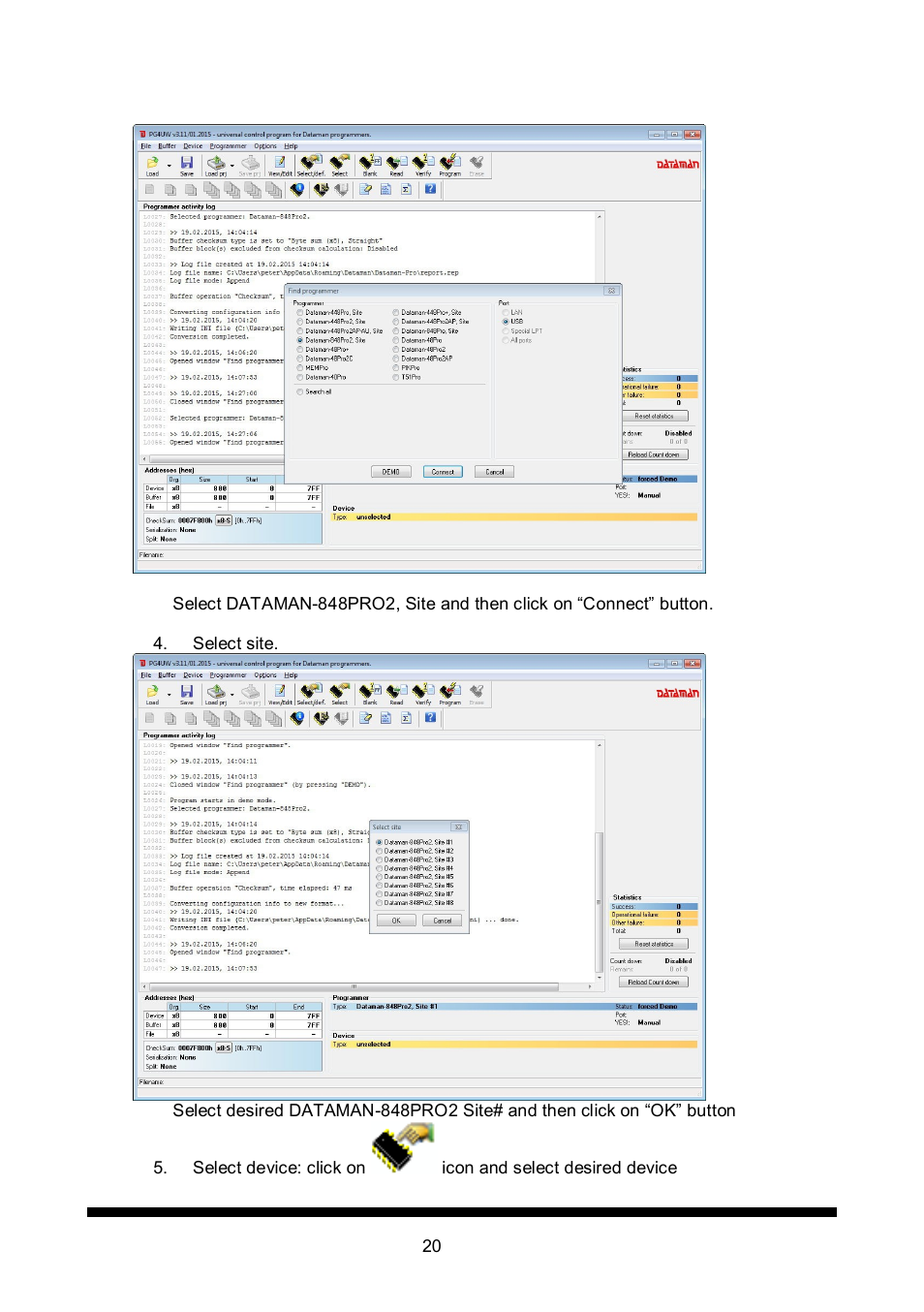Screen dimensions: 924x1312
Task: Click the Program icon in the lower screenshot toolbar
Action: click(x=450, y=694)
